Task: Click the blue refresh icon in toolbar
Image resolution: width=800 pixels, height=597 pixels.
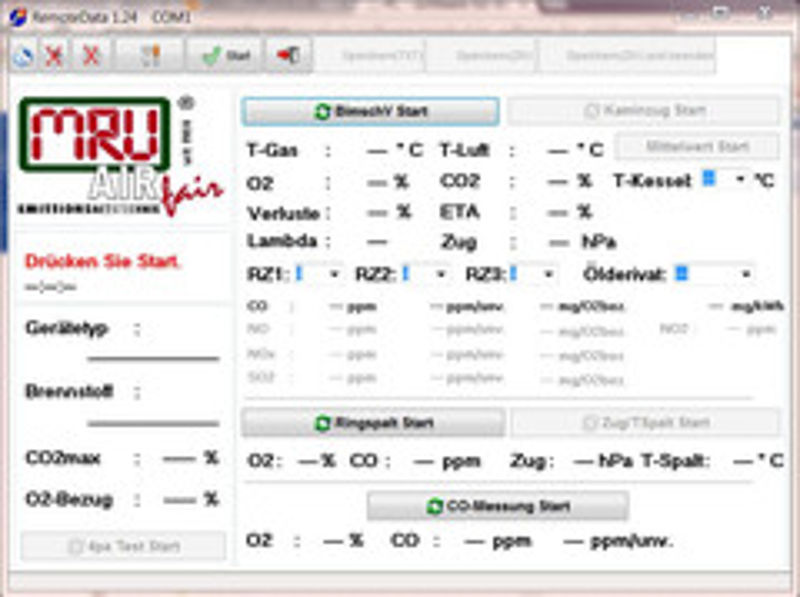Action: coord(22,56)
